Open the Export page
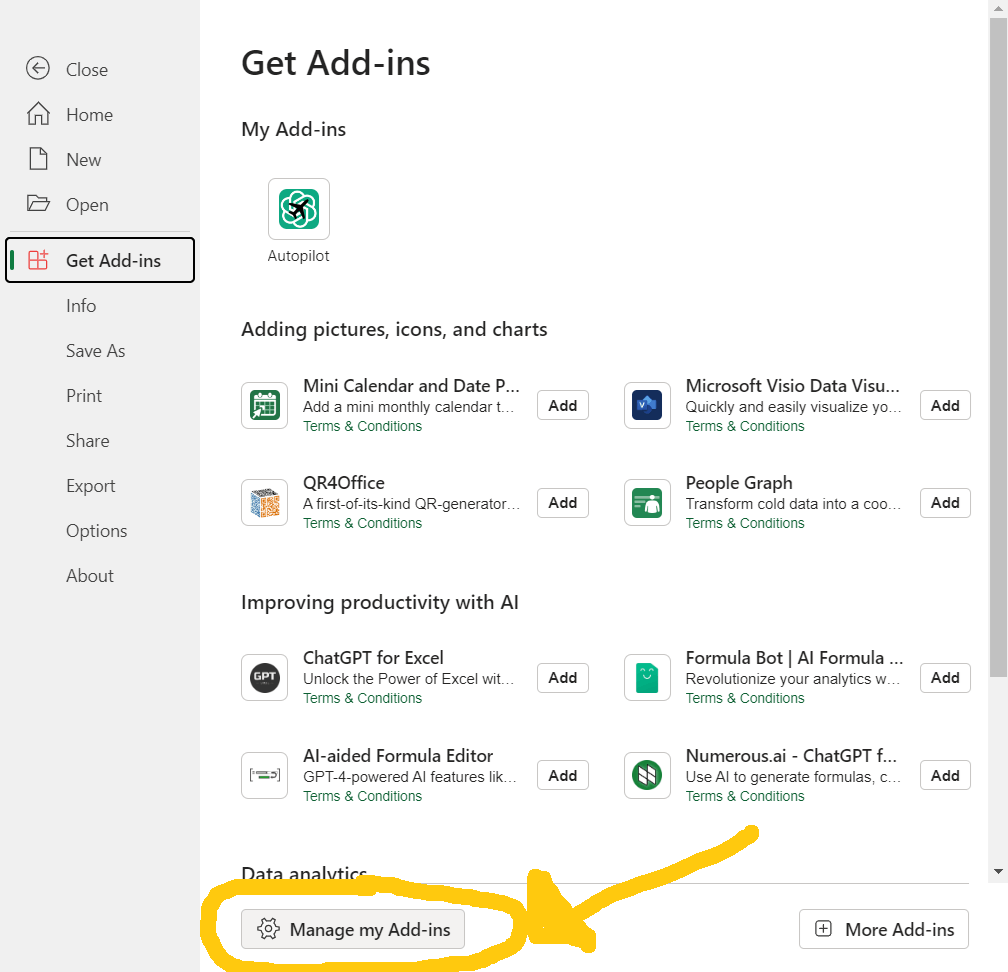 (91, 485)
